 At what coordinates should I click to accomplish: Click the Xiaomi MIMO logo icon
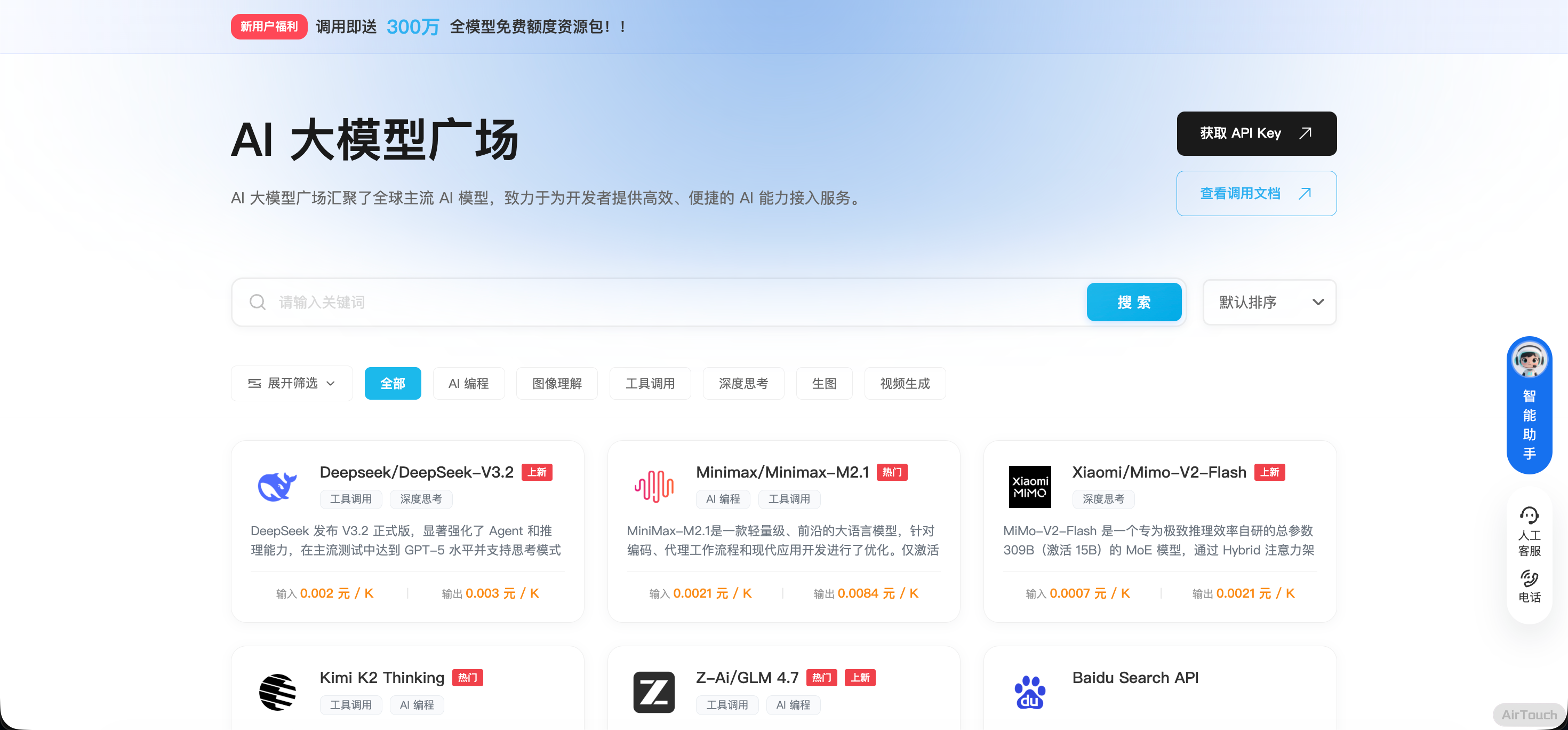point(1029,487)
